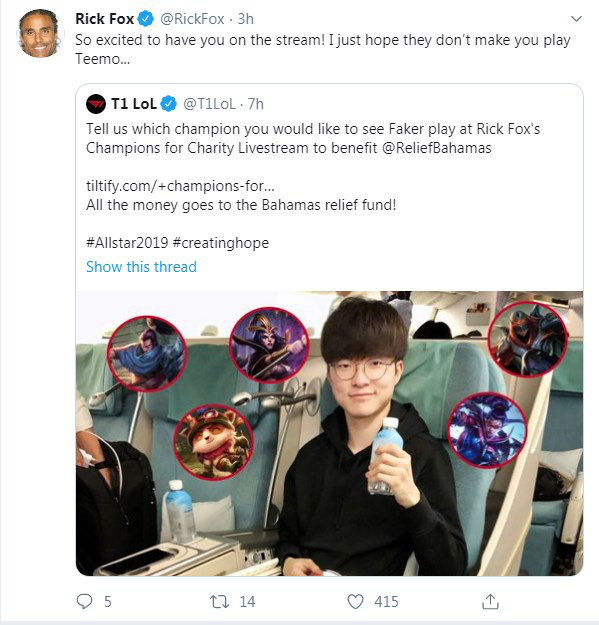Image resolution: width=599 pixels, height=625 pixels.
Task: Click the Rick Fox display name
Action: (x=104, y=19)
